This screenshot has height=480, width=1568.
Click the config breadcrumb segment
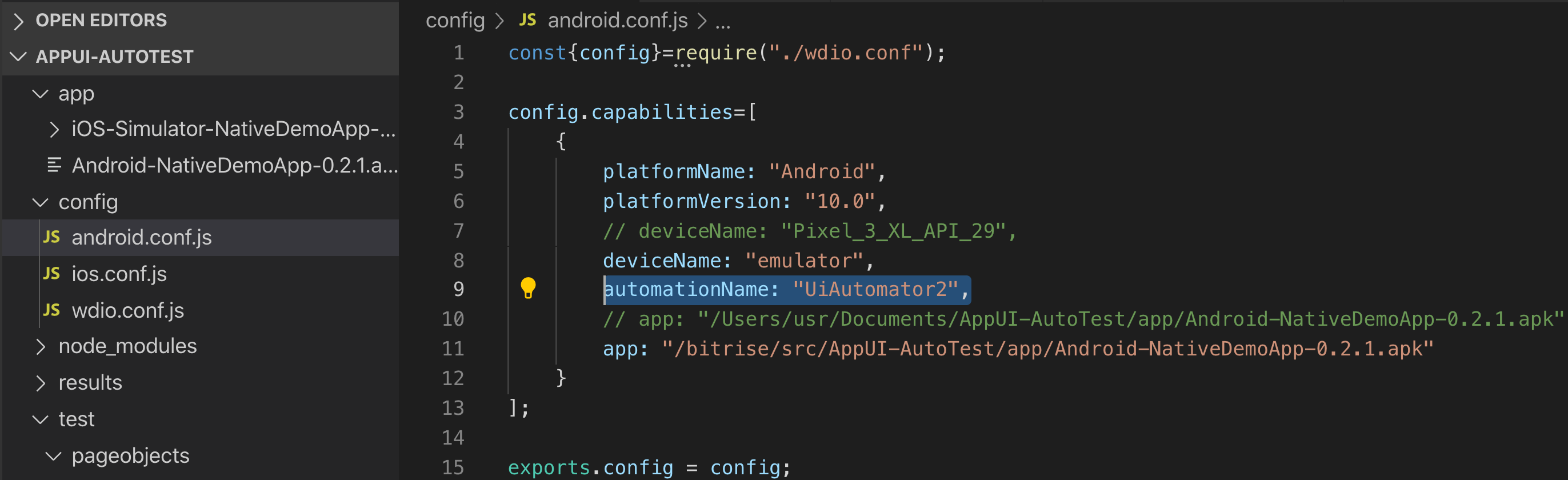click(x=455, y=21)
